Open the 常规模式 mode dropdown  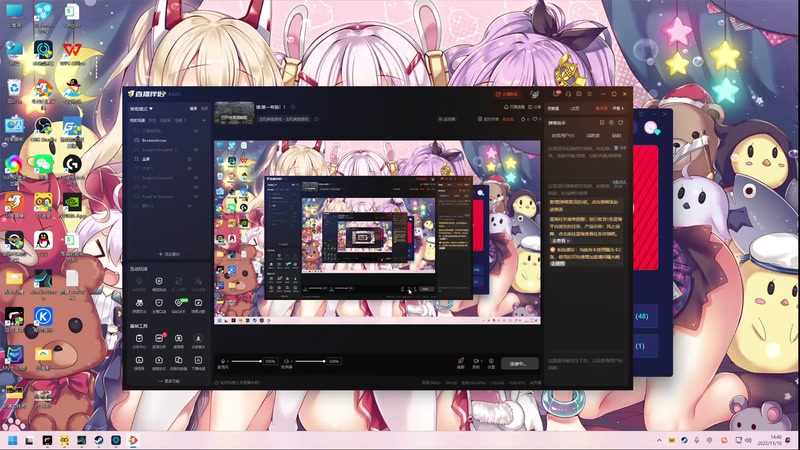pyautogui.click(x=141, y=109)
